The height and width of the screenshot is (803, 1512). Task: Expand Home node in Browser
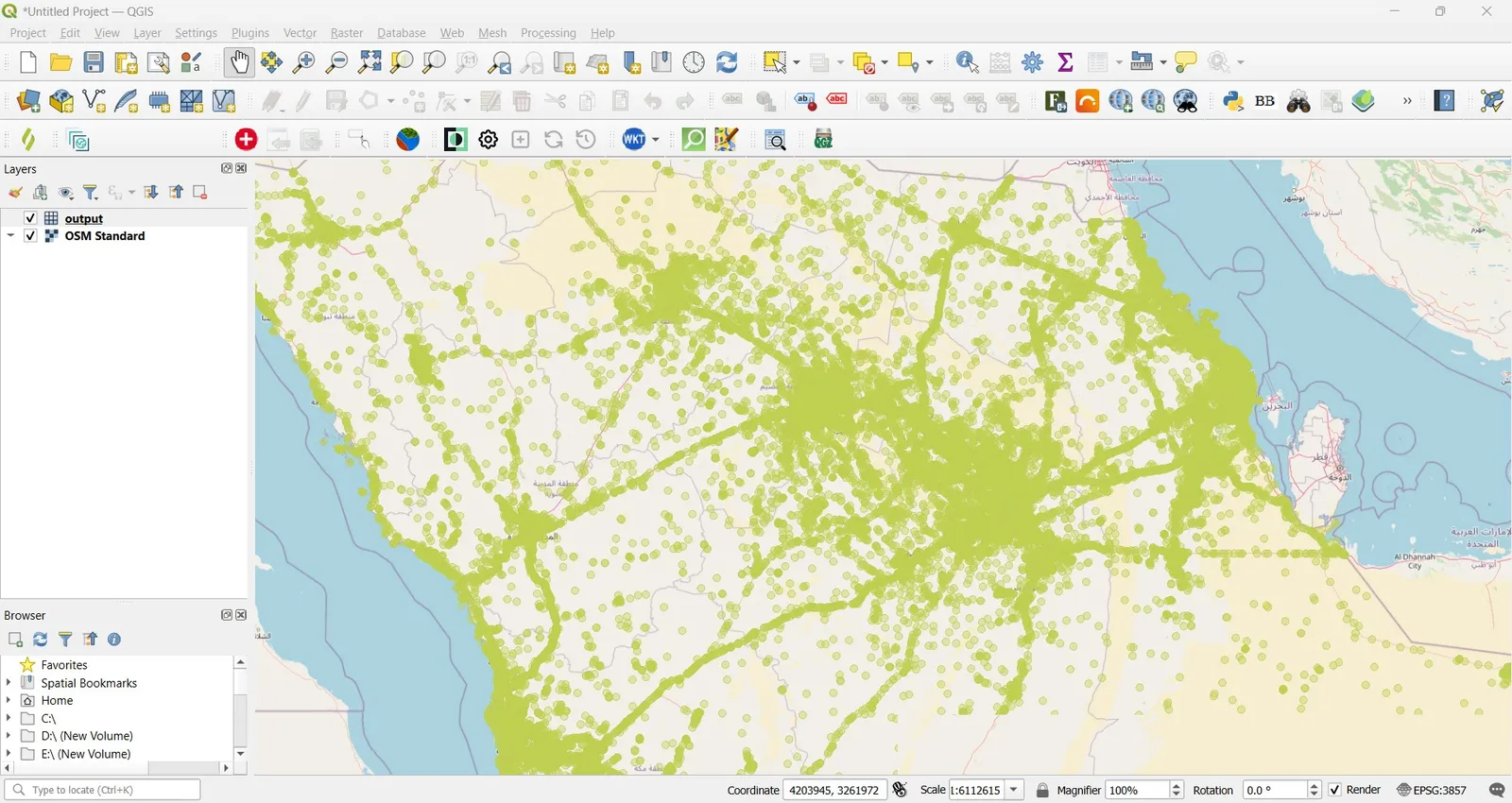point(9,701)
